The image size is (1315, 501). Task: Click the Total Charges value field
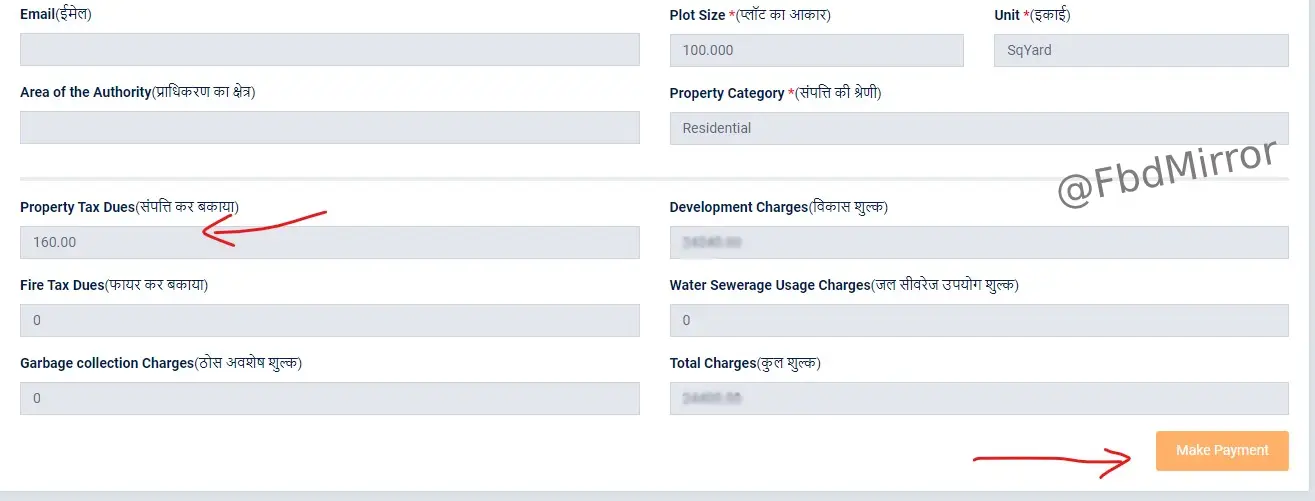pos(978,398)
